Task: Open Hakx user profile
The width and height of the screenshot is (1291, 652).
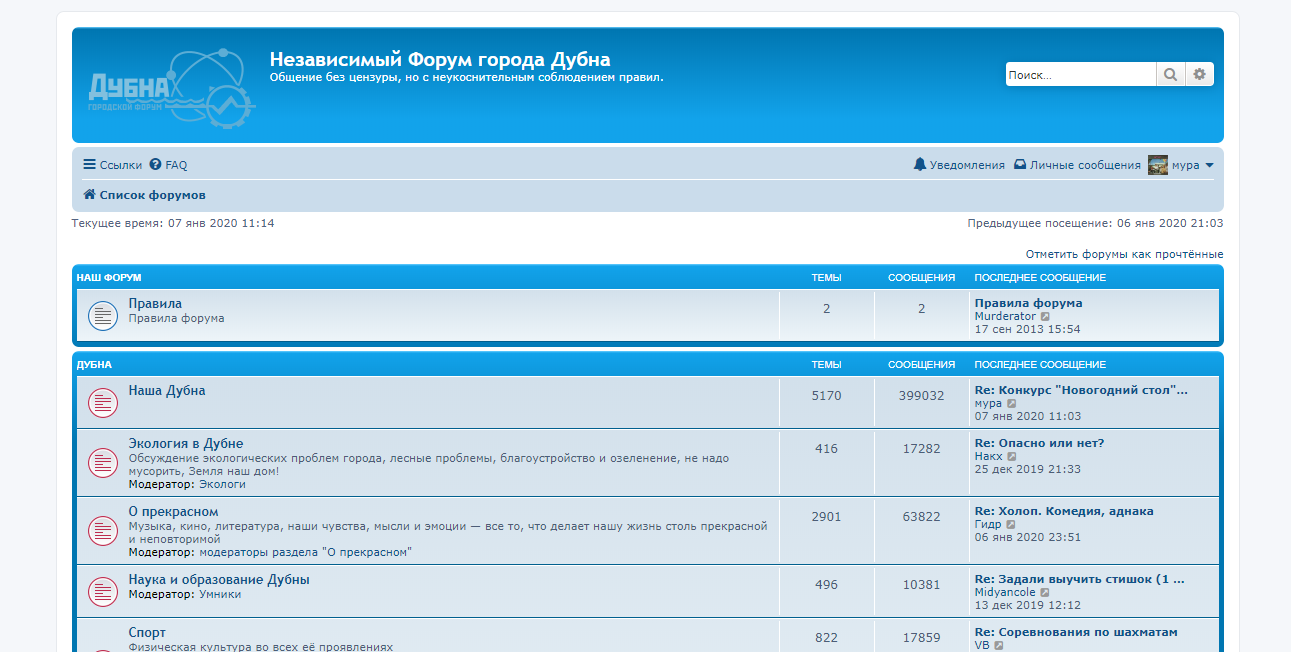Action: [988, 457]
